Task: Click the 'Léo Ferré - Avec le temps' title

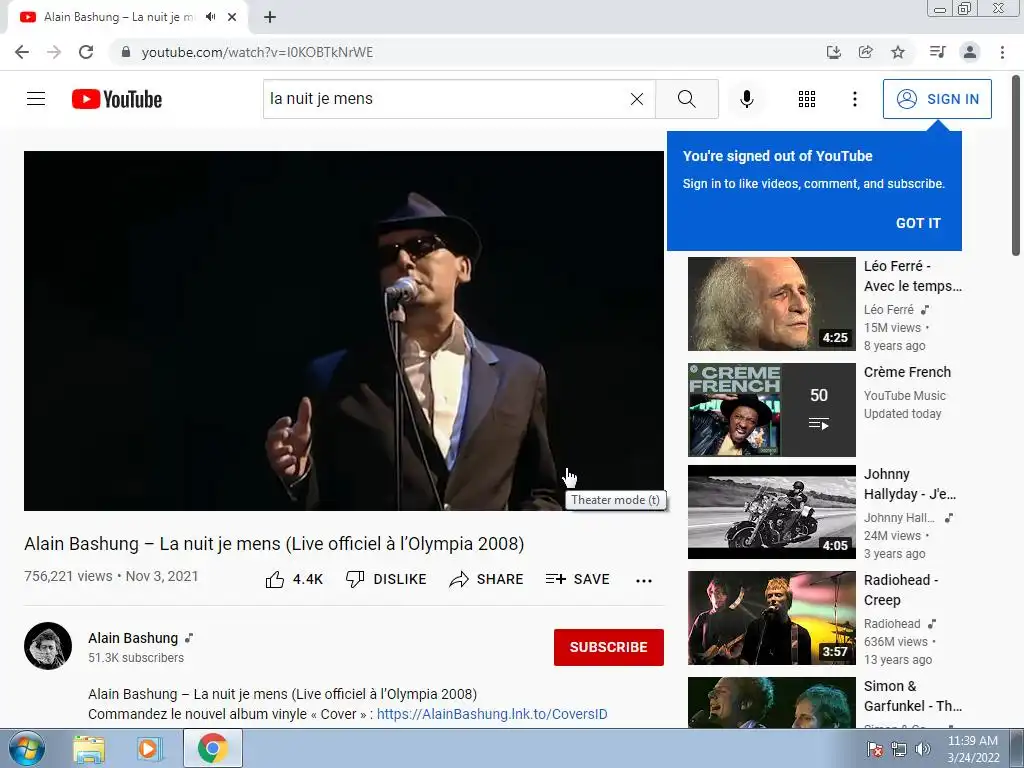Action: [x=912, y=276]
